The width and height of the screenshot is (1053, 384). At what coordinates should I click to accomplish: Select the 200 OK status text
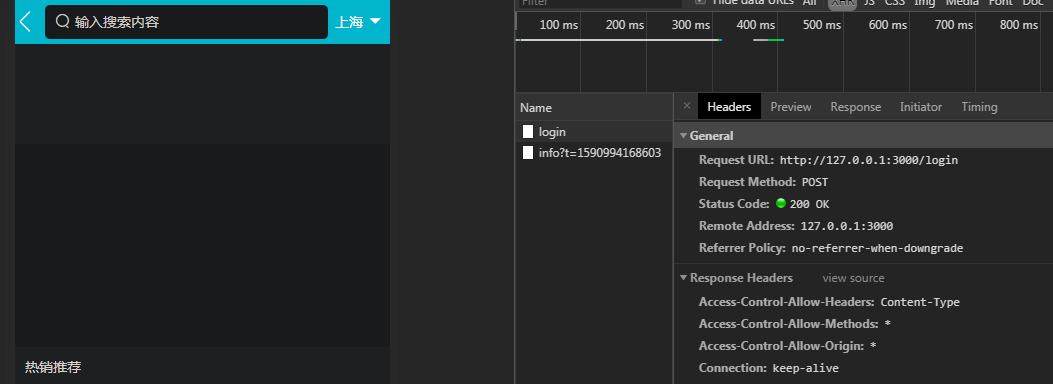point(809,204)
